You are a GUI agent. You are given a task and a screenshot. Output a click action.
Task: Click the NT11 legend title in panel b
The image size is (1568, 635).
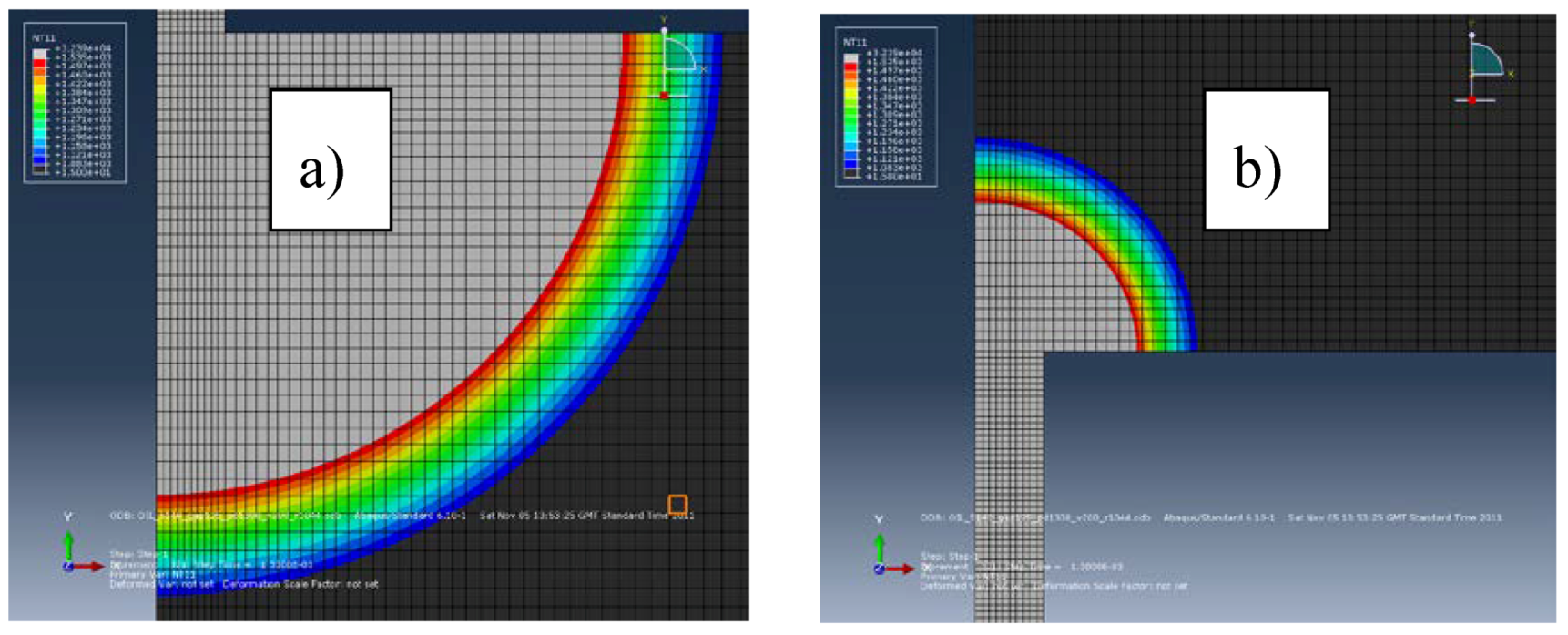pos(855,43)
